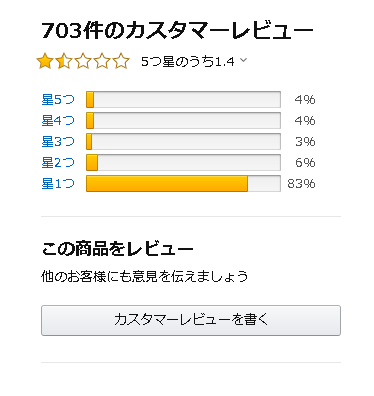
Task: Click the third empty star icon
Action: pyautogui.click(x=83, y=62)
